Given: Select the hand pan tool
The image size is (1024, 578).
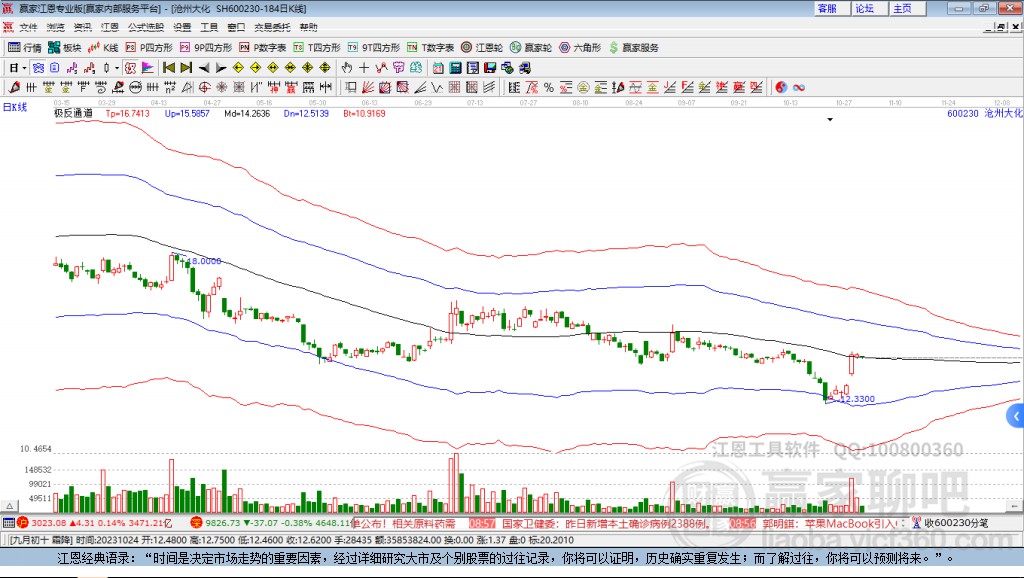Looking at the screenshot, I should click(347, 68).
